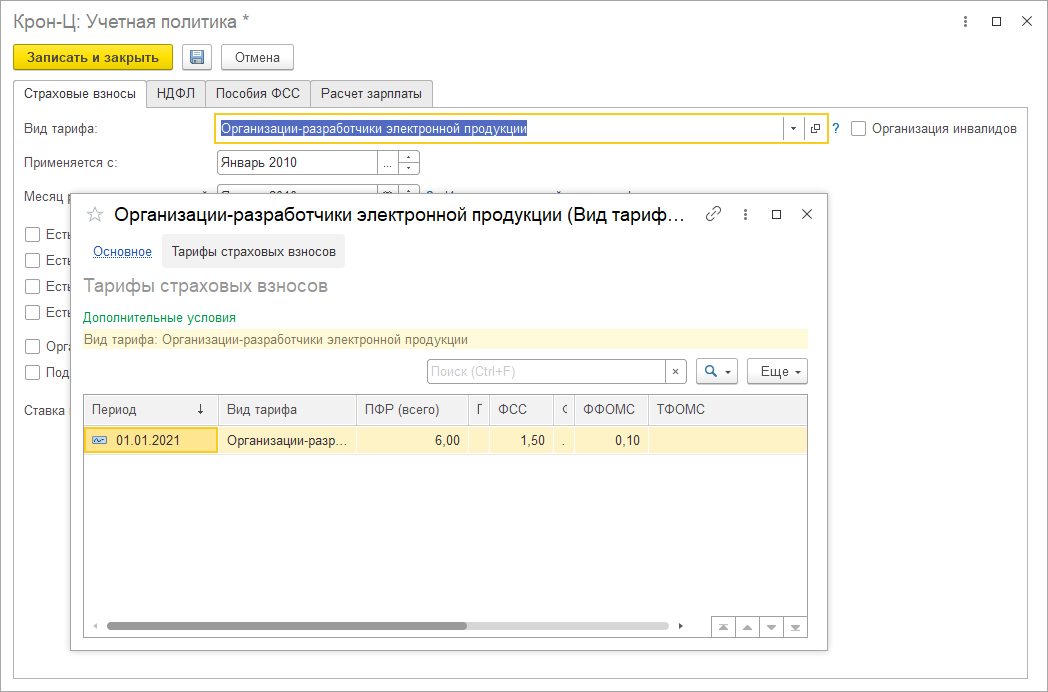Click the Отмена button
Viewport: 1048px width, 692px height.
tap(257, 57)
